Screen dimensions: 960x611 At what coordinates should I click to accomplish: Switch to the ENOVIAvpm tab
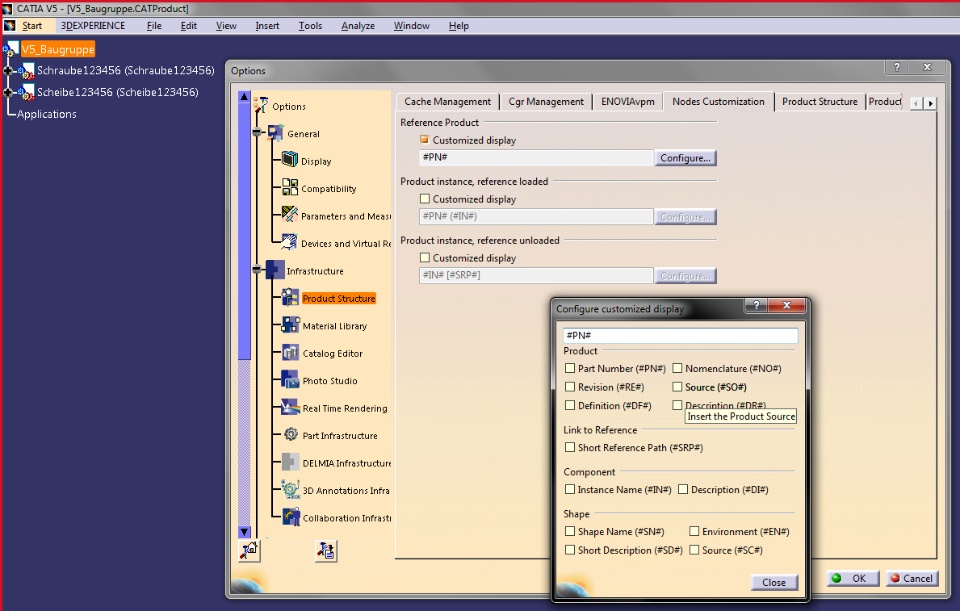(x=628, y=102)
